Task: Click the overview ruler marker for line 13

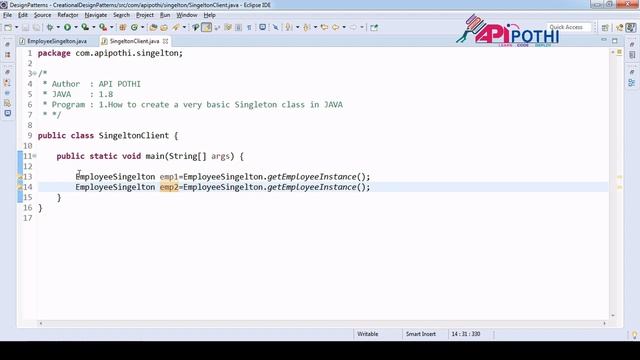Action: 619,178
